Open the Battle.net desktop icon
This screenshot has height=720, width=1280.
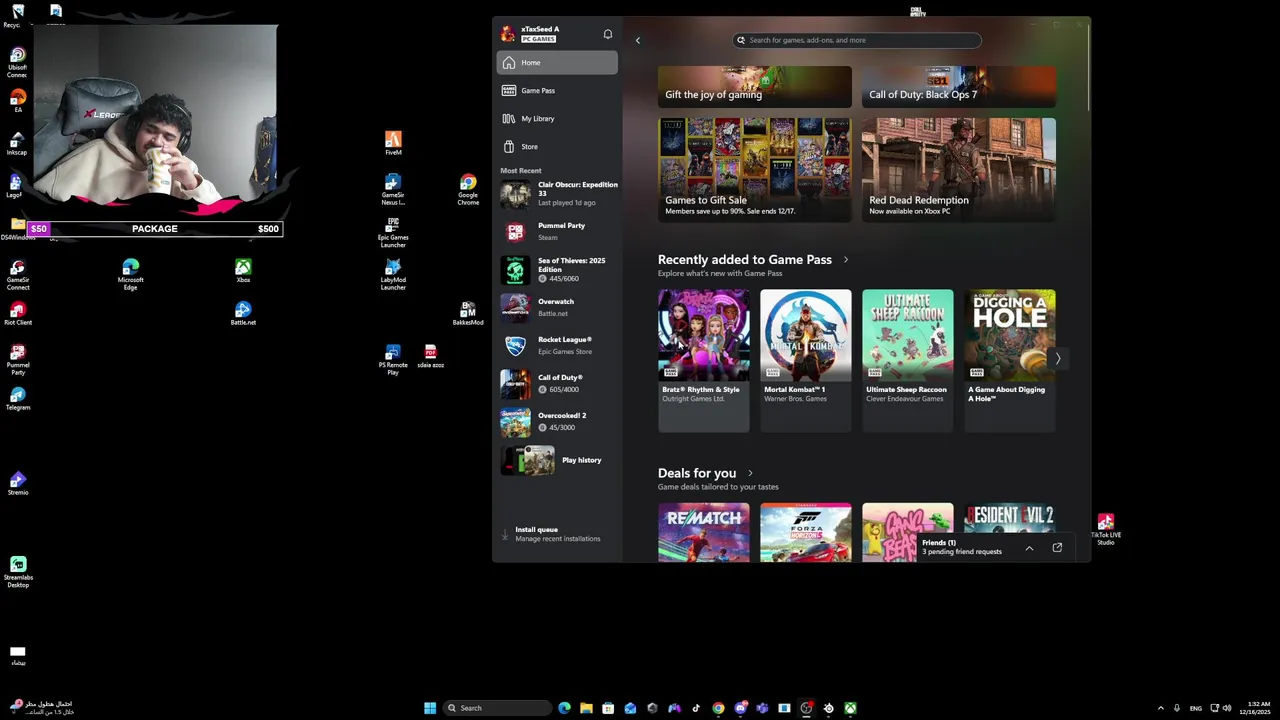click(243, 314)
